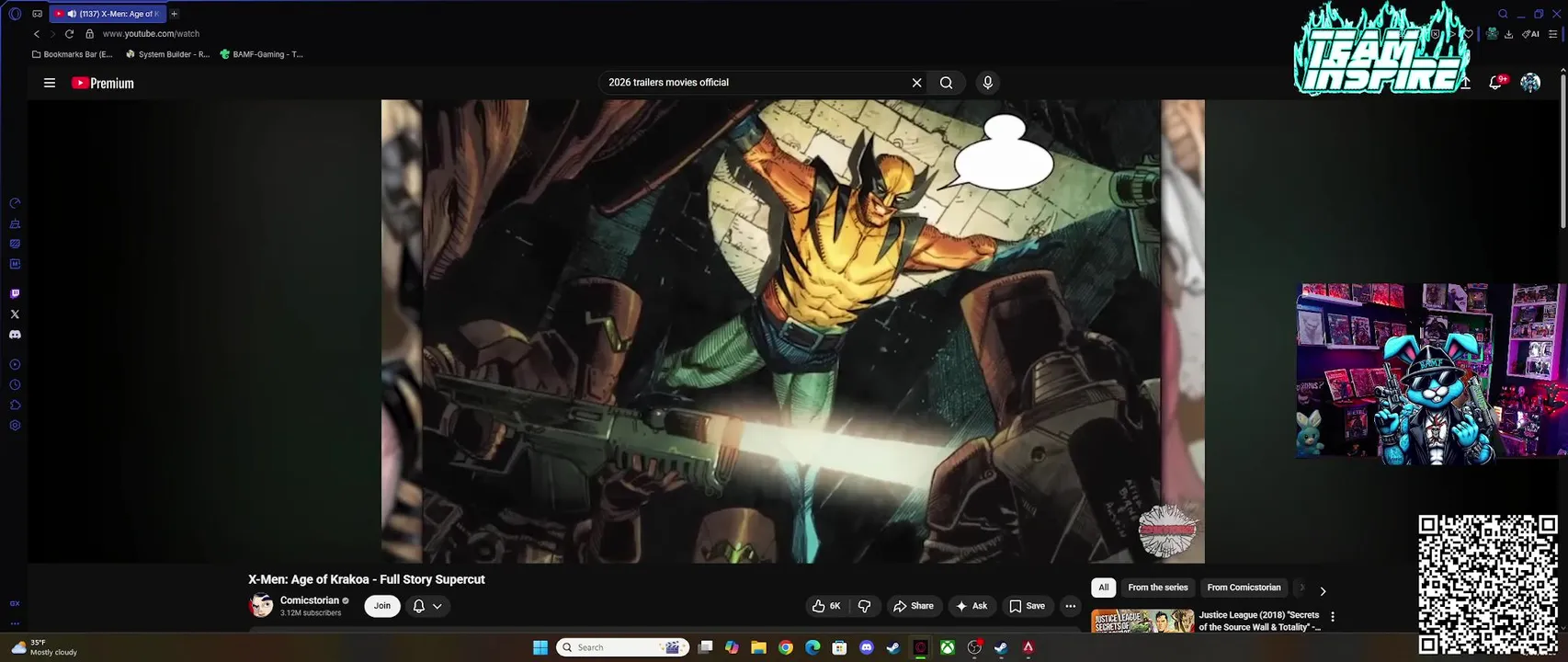The height and width of the screenshot is (662, 1568).
Task: Select the From Comicstorian chip
Action: [x=1244, y=588]
